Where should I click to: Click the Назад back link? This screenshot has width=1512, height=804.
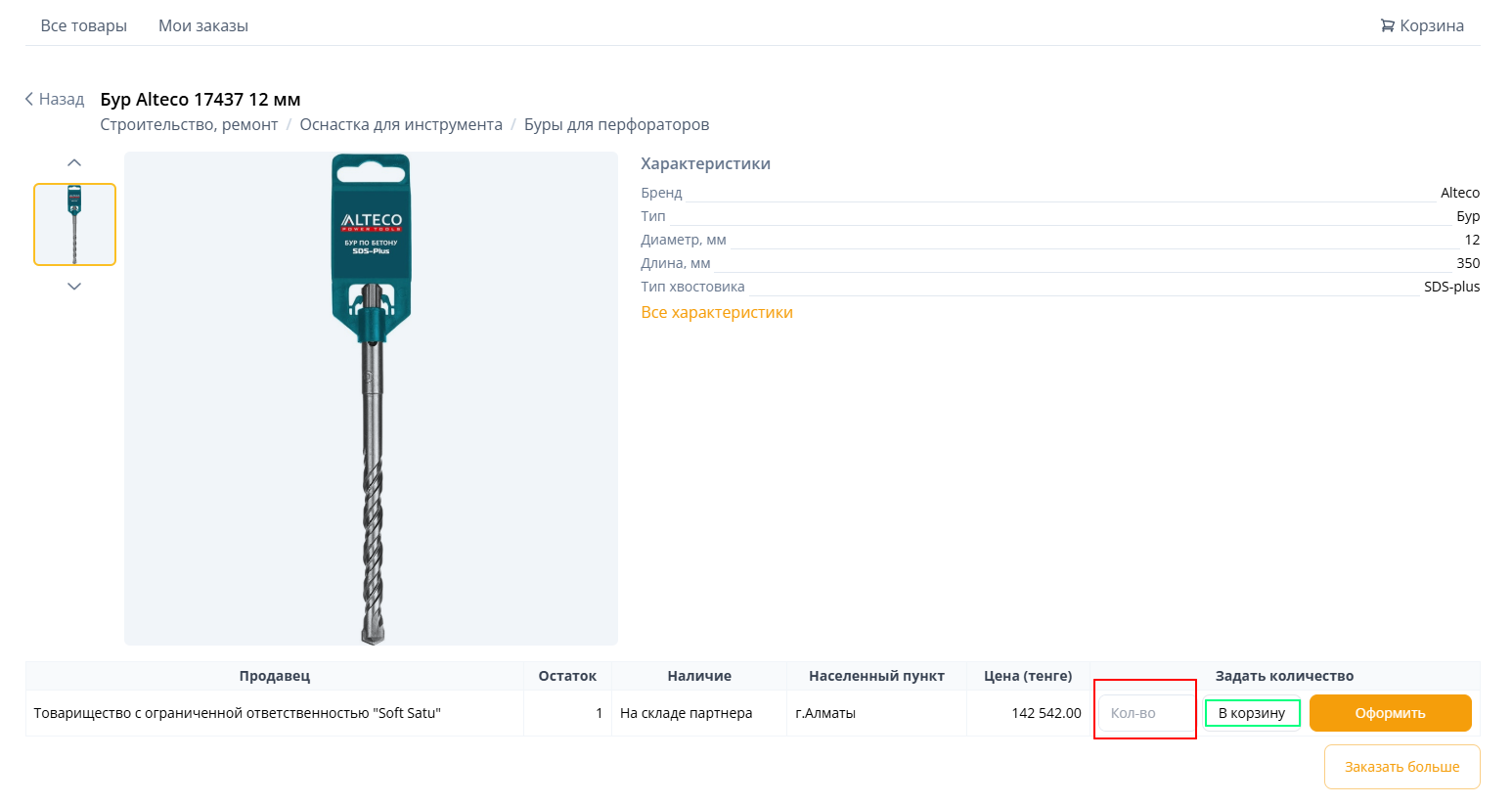pyautogui.click(x=55, y=99)
